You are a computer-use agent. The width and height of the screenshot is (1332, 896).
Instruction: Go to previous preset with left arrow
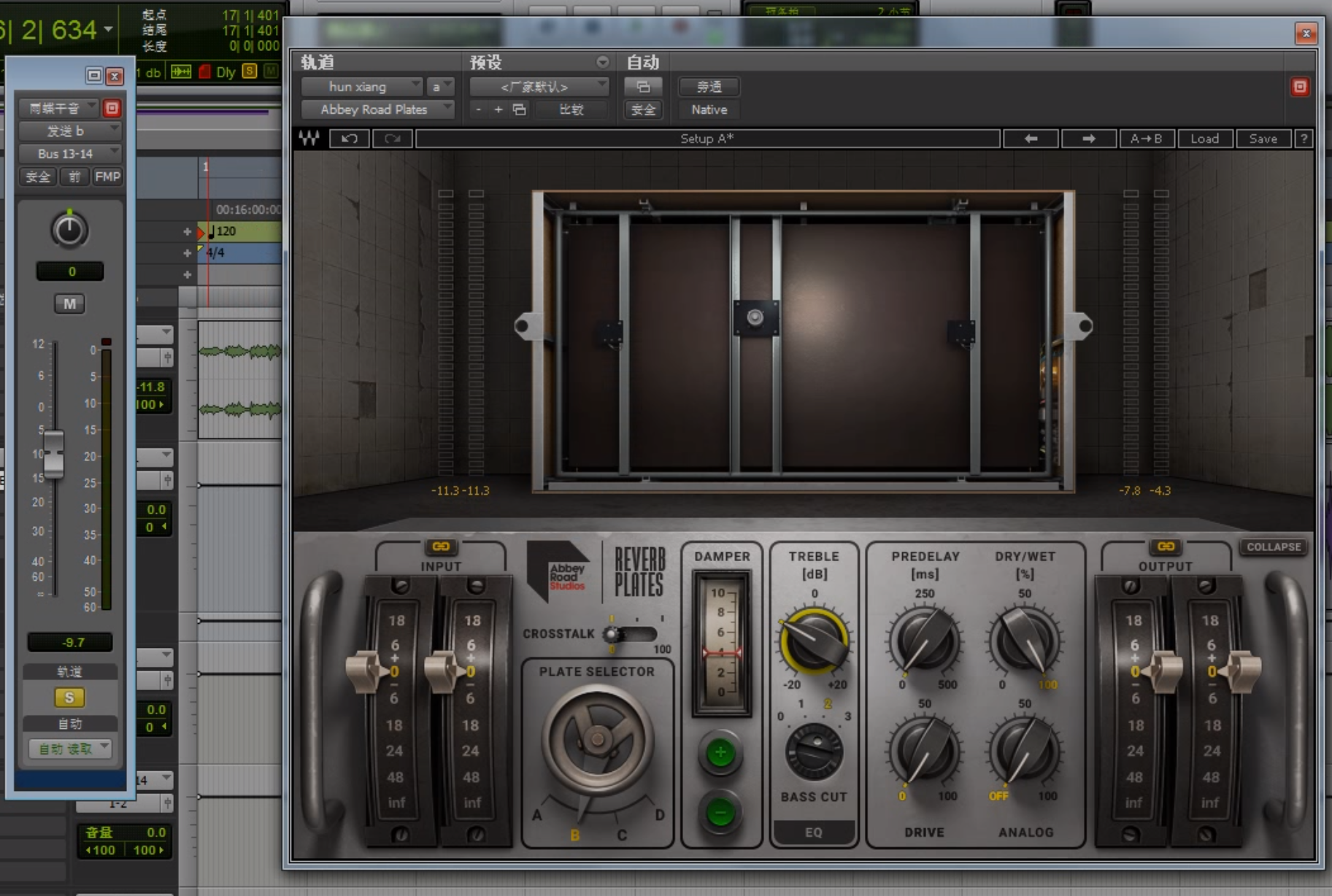(1031, 139)
